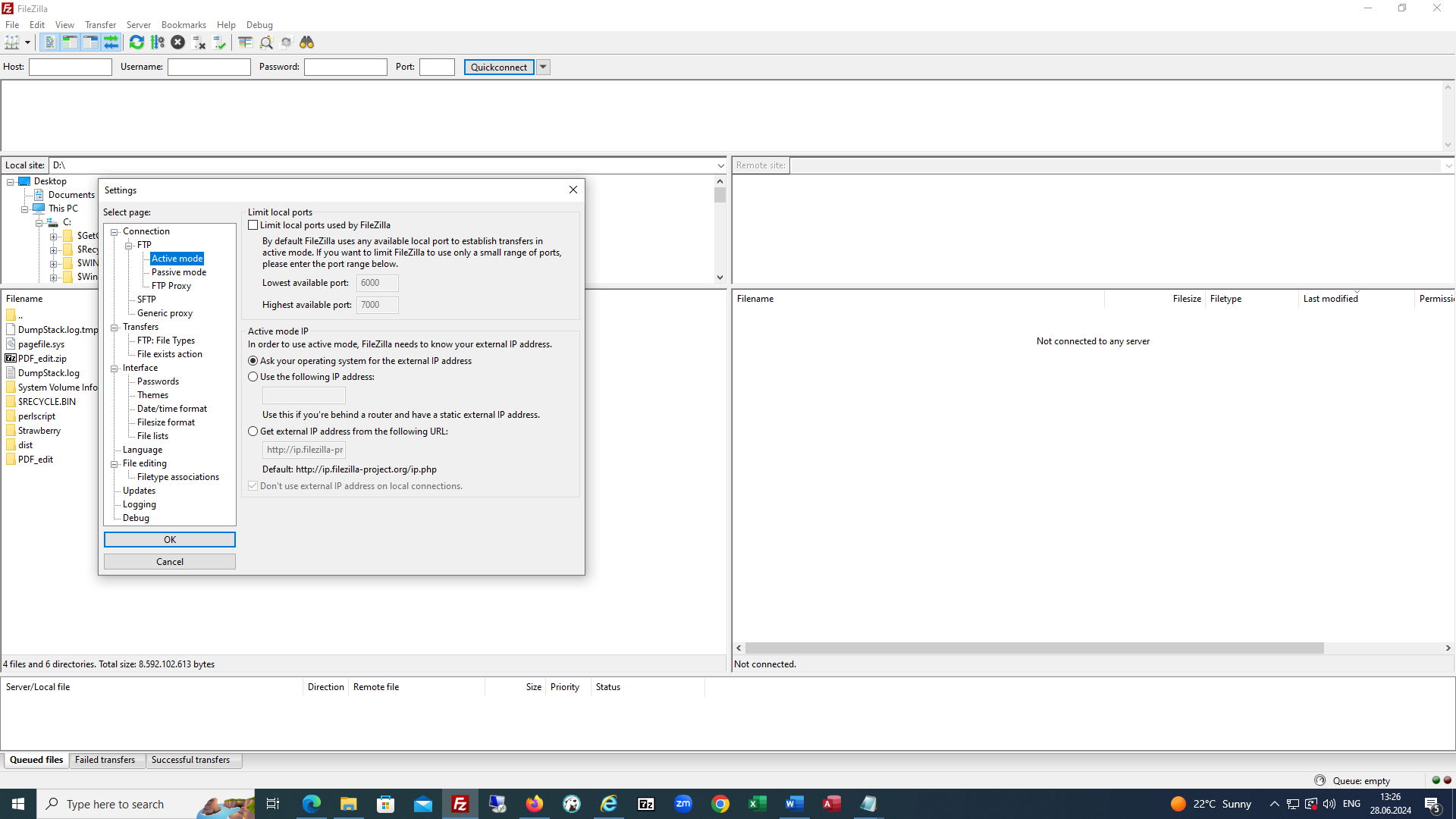The image size is (1456, 819).
Task: Open the Site Manager icon
Action: click(x=12, y=42)
